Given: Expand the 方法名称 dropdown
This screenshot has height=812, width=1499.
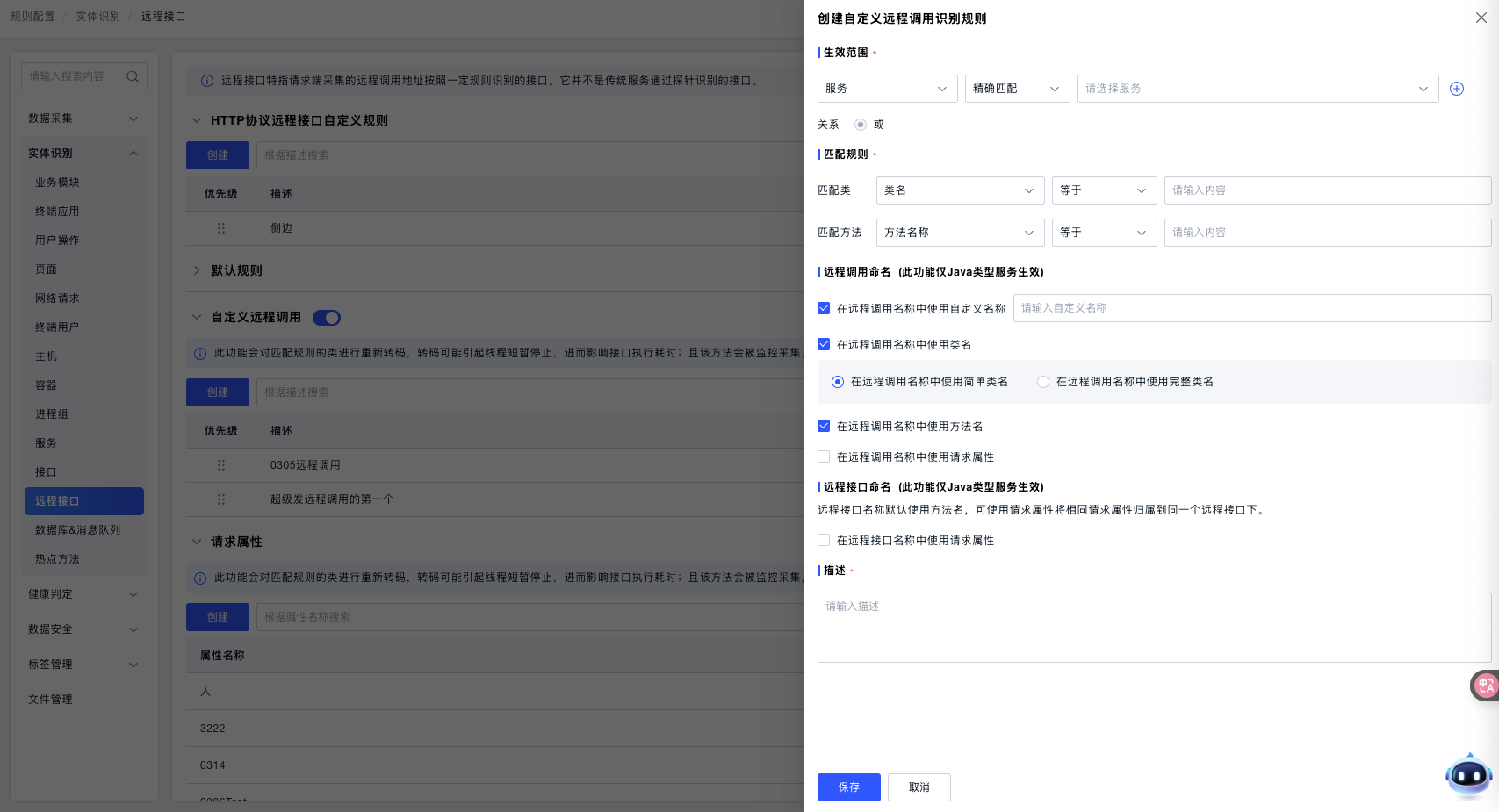Looking at the screenshot, I should click(959, 233).
